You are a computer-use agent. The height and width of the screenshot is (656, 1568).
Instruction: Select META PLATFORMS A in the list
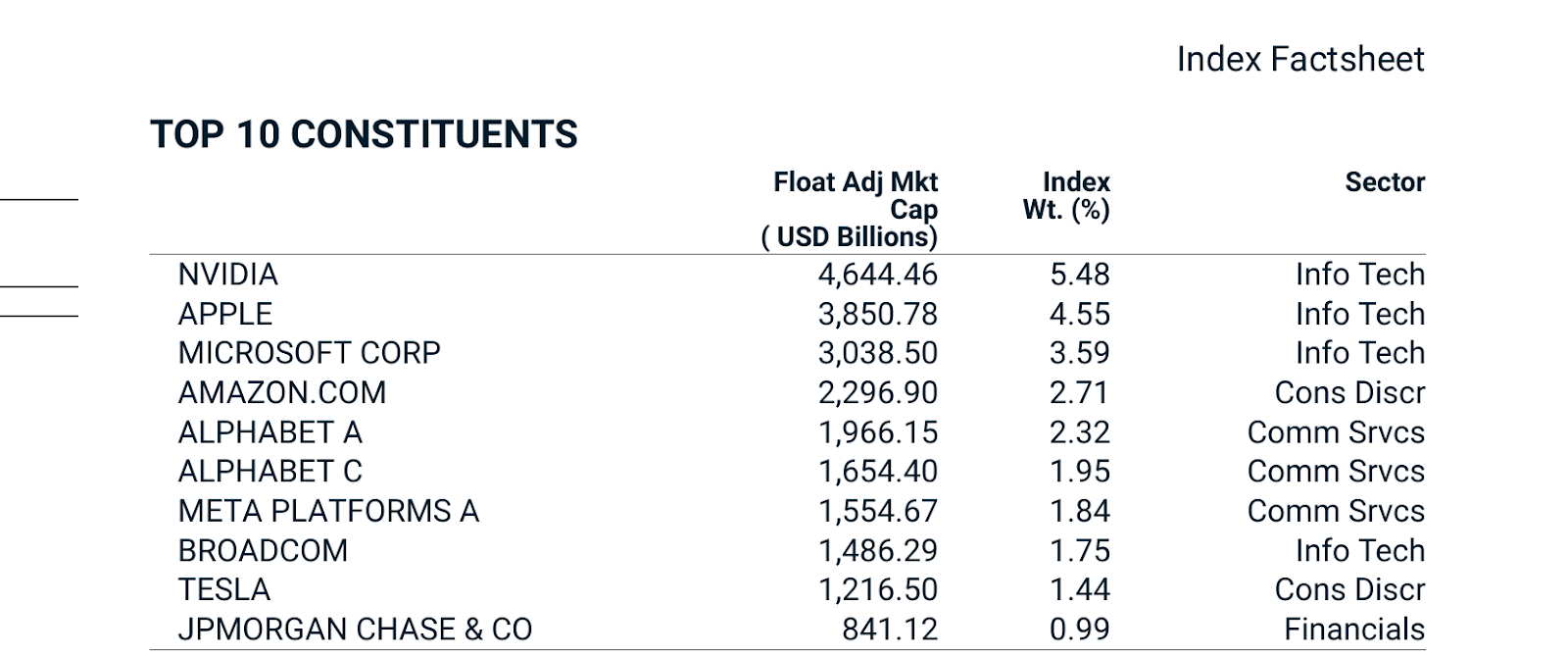click(328, 511)
